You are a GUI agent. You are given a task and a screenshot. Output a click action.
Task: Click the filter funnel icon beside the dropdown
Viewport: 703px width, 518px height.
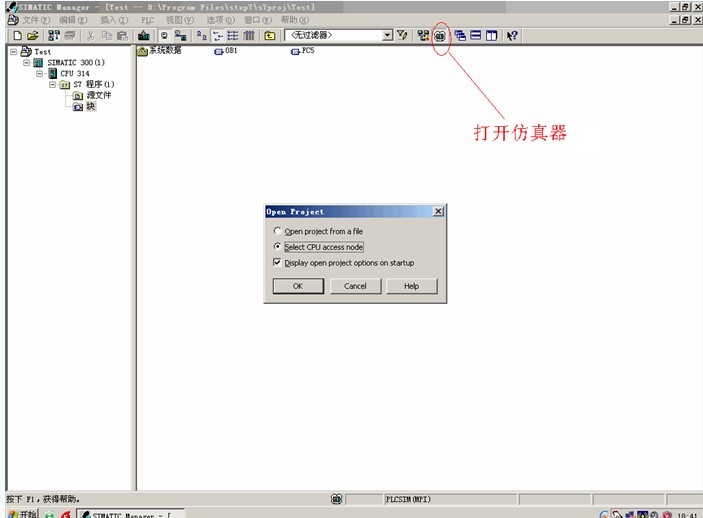click(x=402, y=35)
